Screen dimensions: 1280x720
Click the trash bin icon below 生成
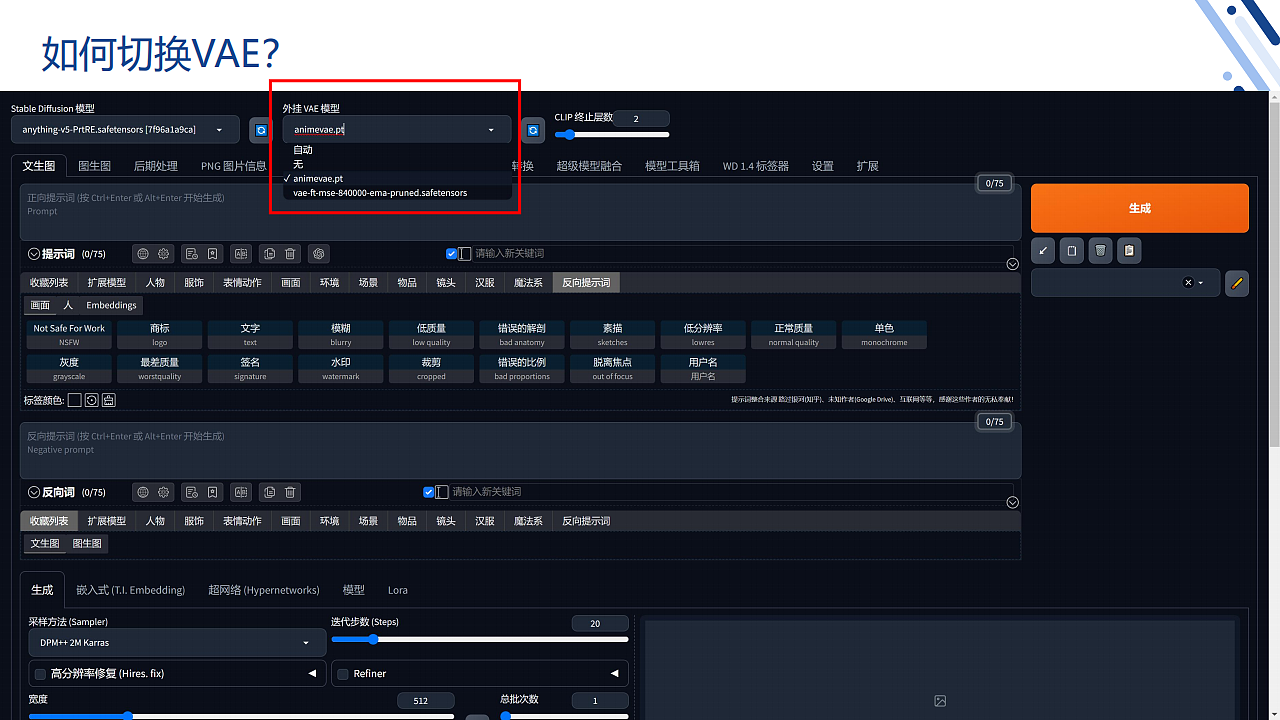click(1100, 251)
